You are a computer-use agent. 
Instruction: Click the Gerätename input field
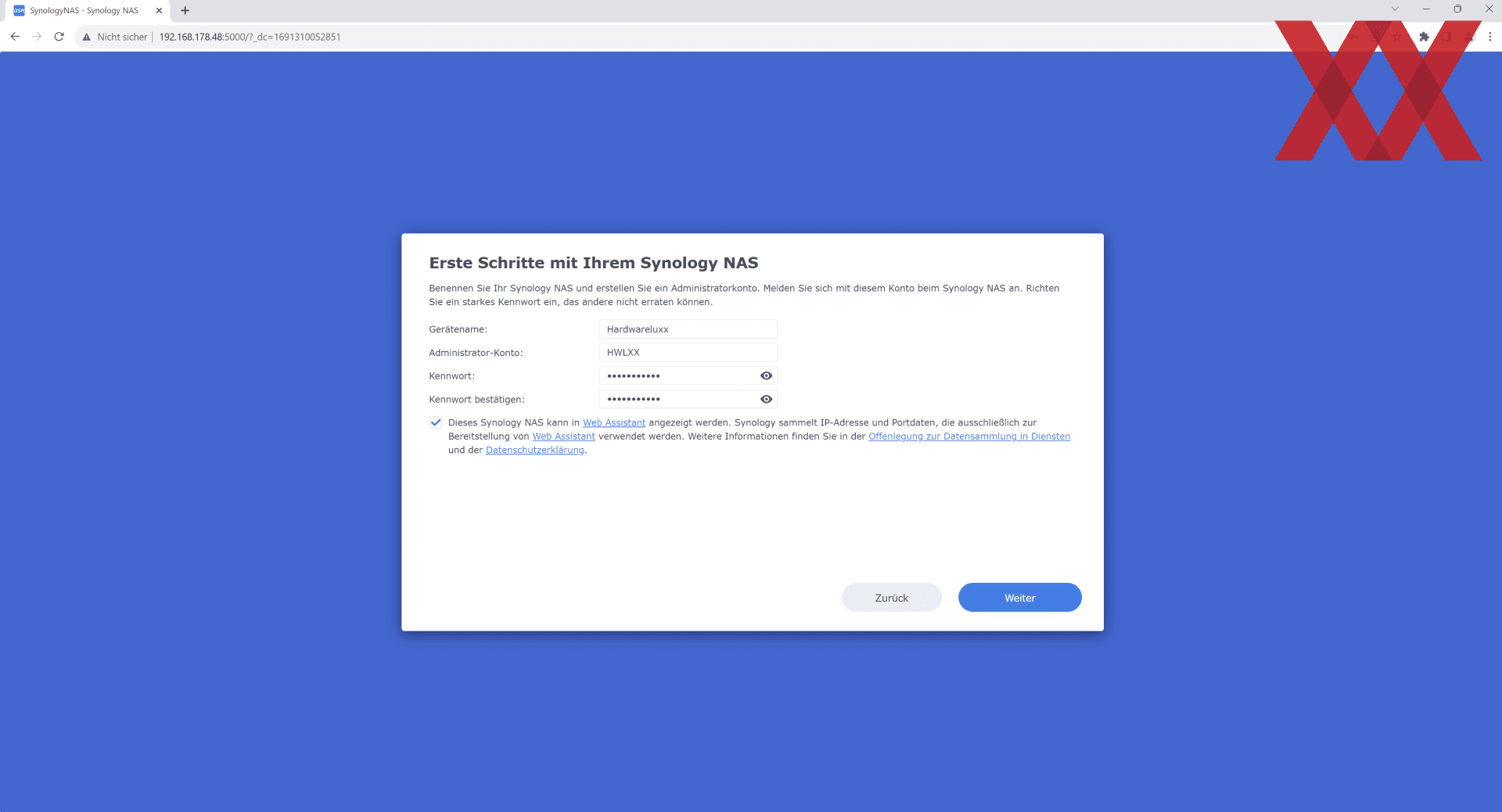point(688,329)
